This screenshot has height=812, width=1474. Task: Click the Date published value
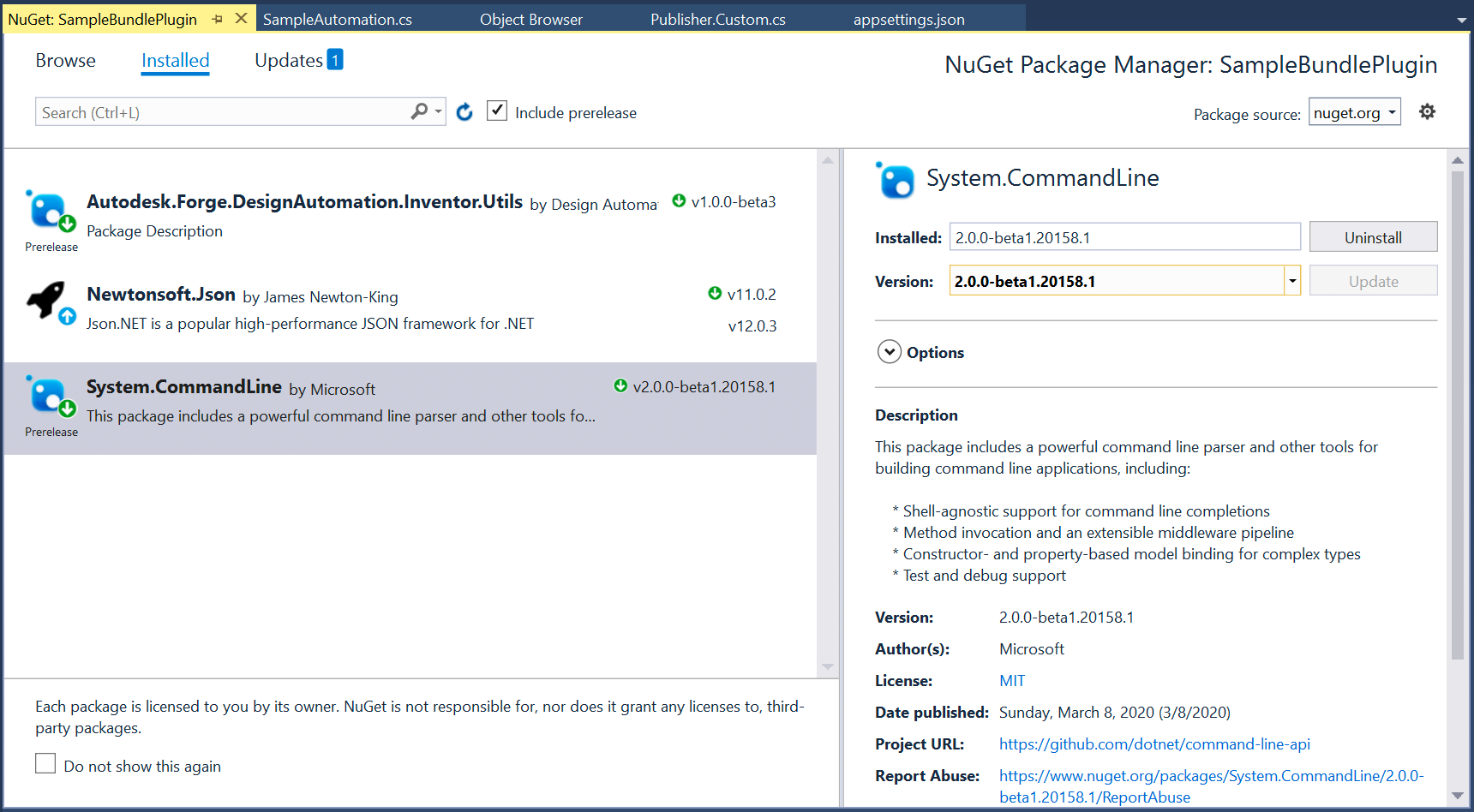tap(1114, 712)
